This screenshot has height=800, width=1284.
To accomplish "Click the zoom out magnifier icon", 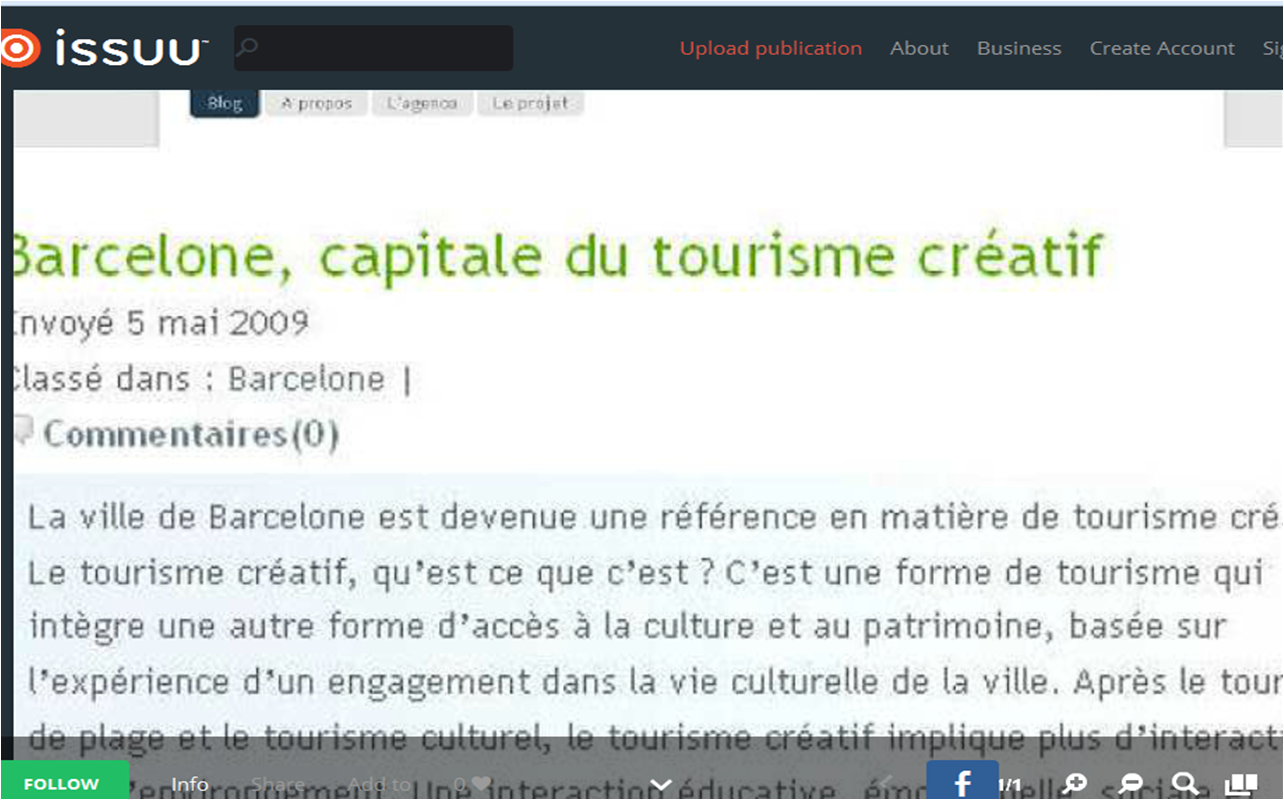I will pos(1131,784).
